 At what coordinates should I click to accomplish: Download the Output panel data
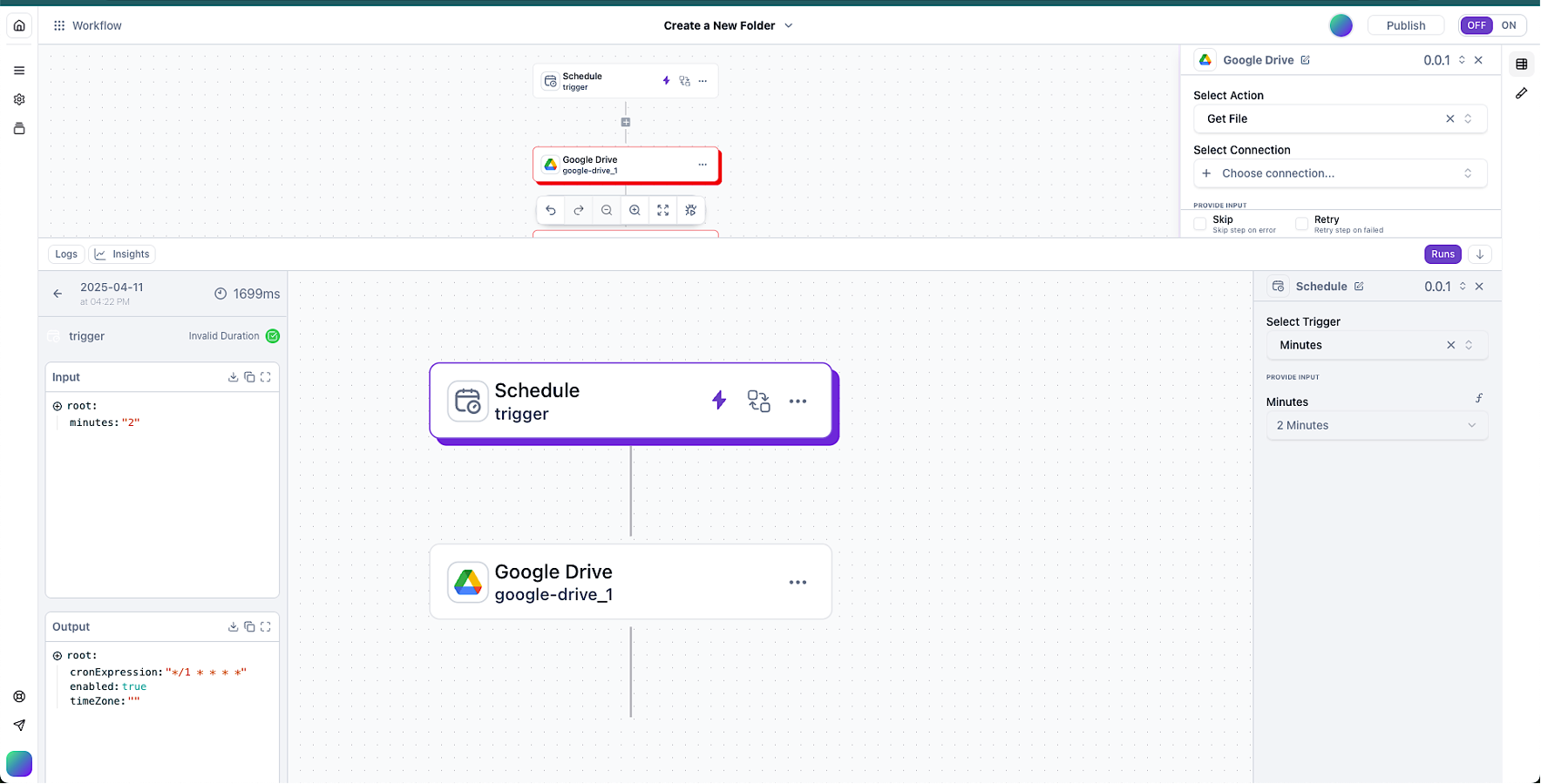pos(233,626)
